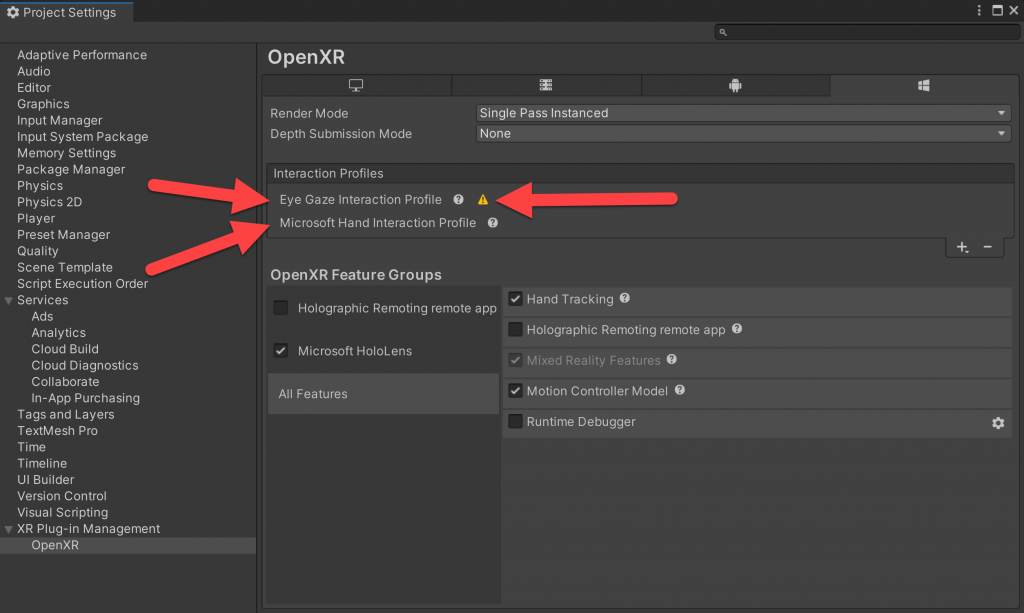The image size is (1024, 613).
Task: Open Input System Package settings
Action: [82, 136]
